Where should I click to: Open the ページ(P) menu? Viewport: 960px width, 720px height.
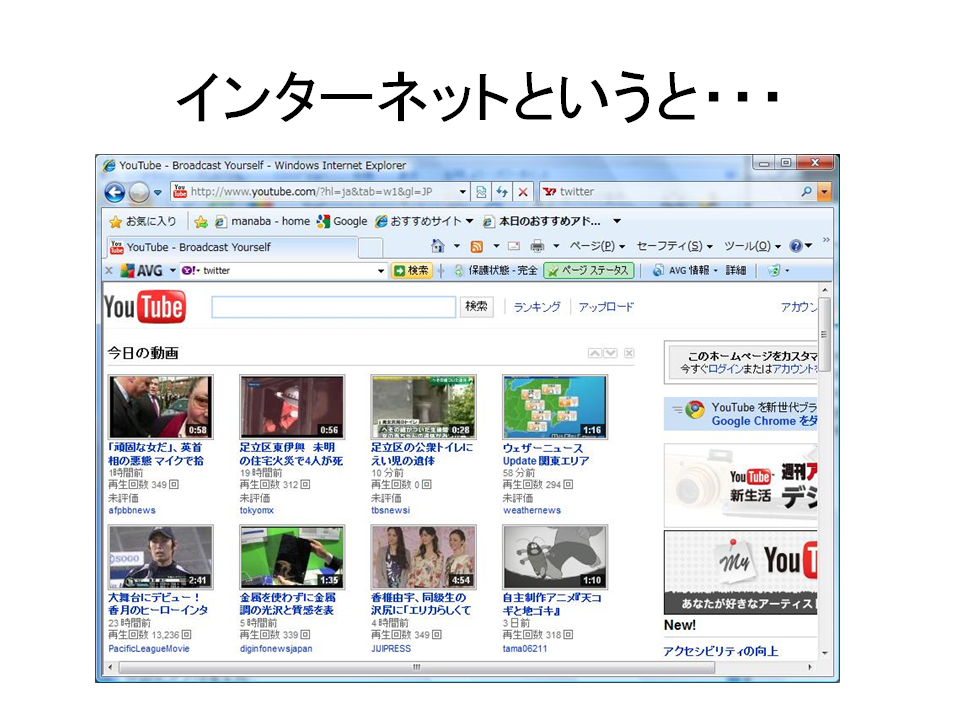(x=597, y=246)
